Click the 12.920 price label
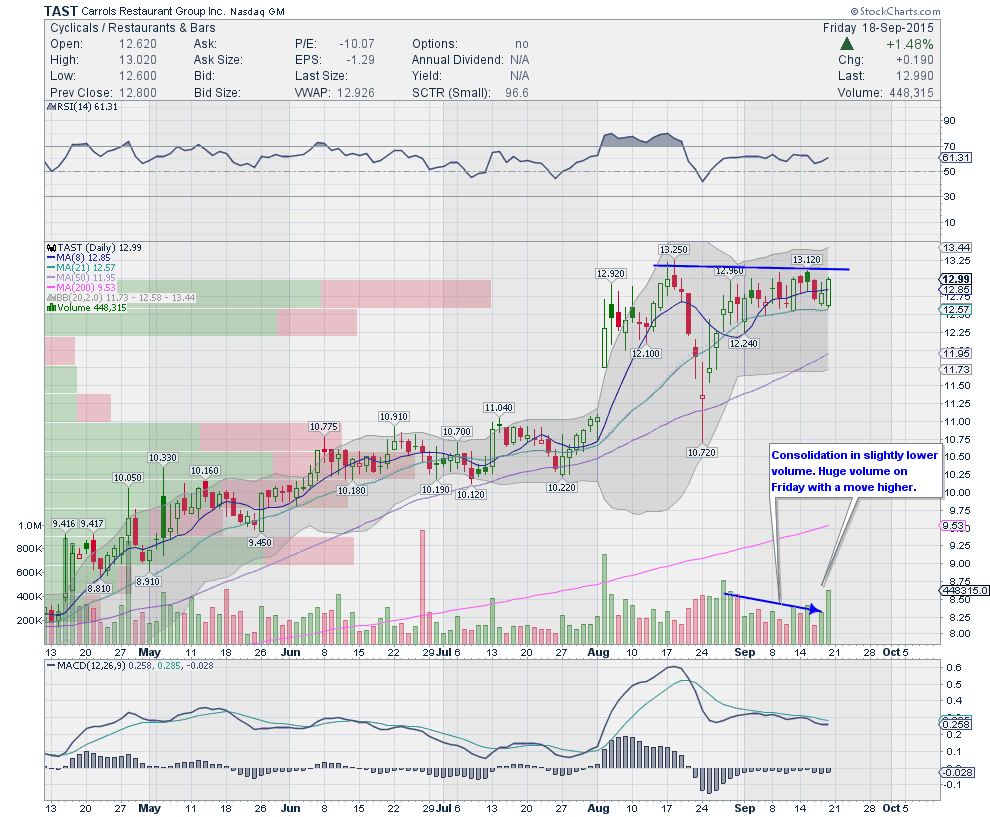Image resolution: width=990 pixels, height=817 pixels. tap(611, 273)
